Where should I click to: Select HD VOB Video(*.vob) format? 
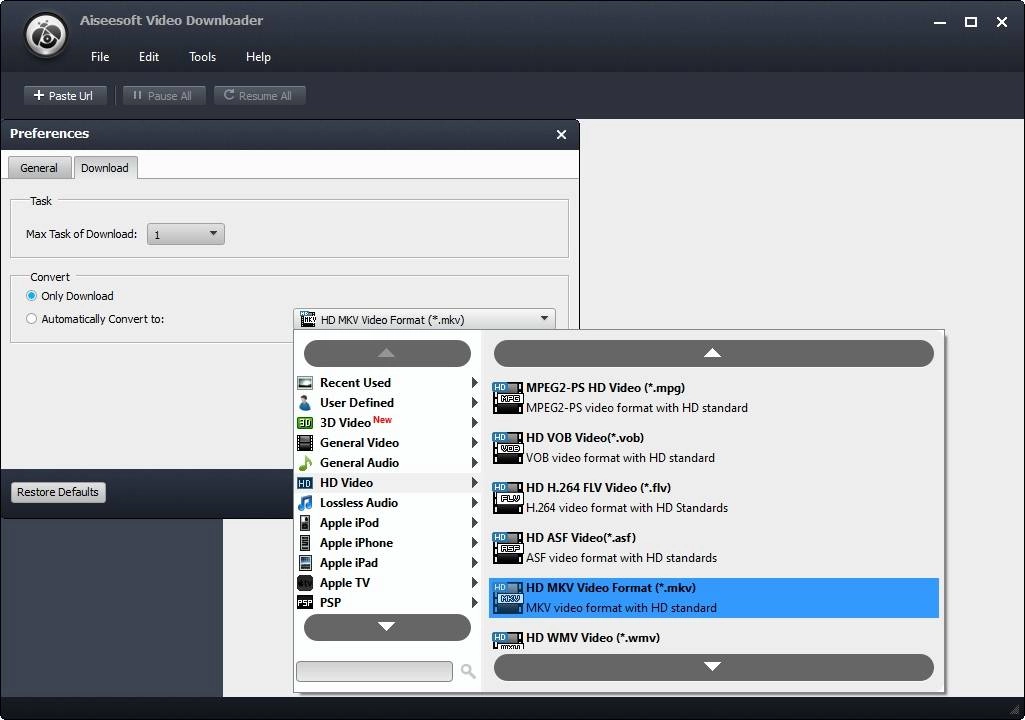click(x=714, y=448)
